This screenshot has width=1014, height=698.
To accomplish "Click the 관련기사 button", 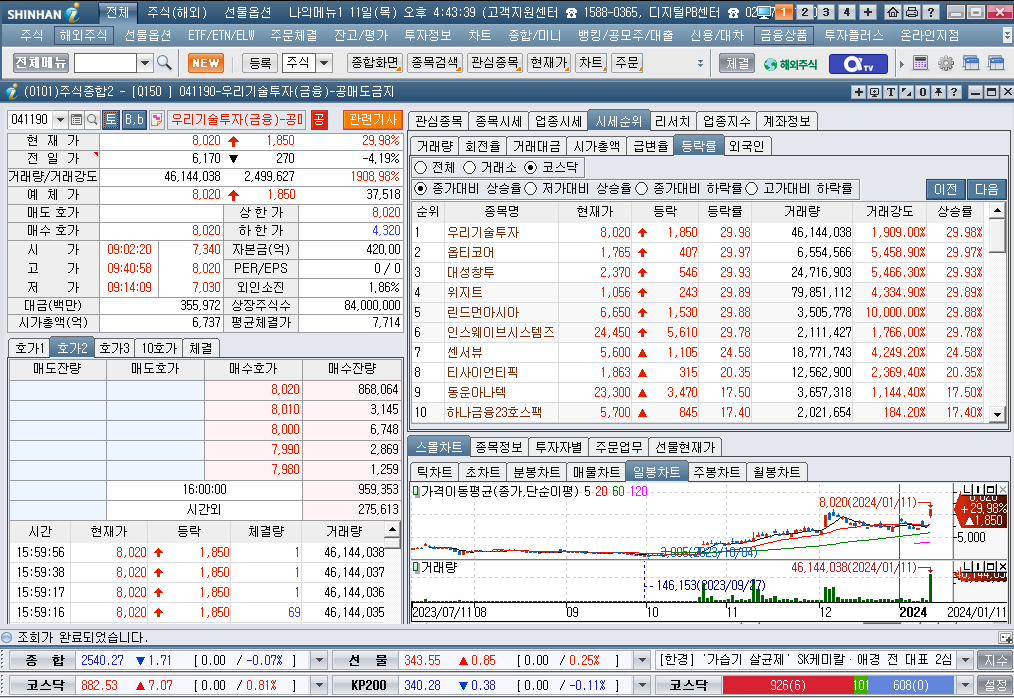I will coord(373,120).
